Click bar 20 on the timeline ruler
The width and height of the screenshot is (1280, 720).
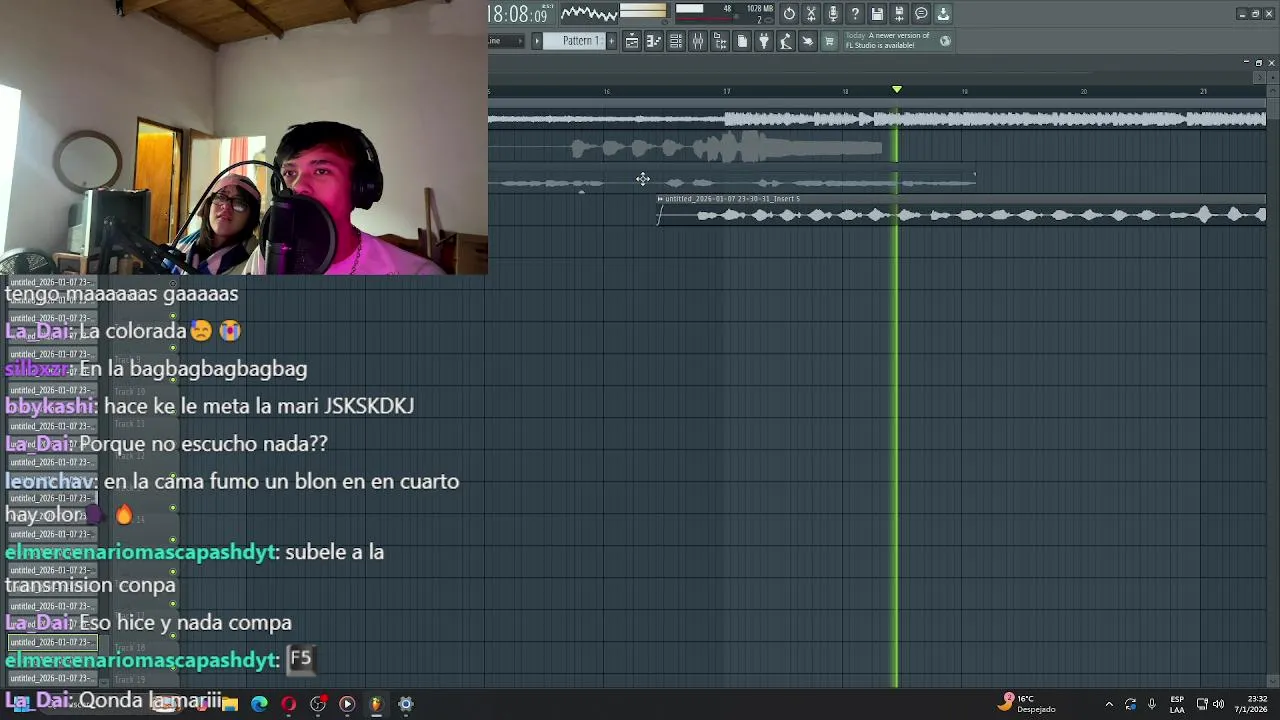pyautogui.click(x=1084, y=91)
